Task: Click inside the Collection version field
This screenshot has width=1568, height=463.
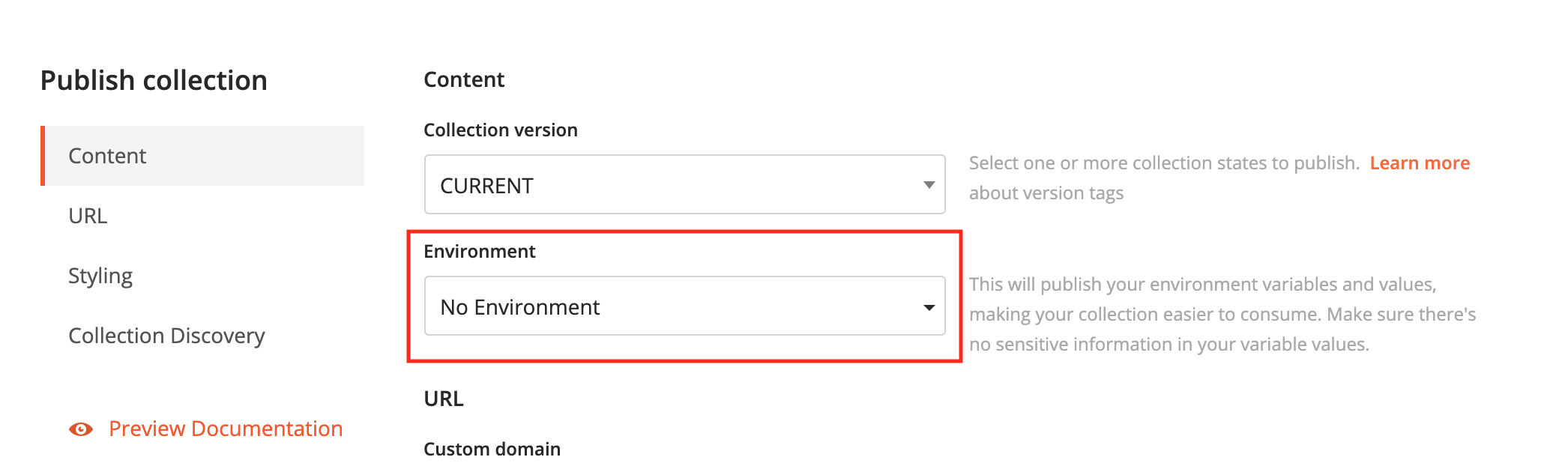Action: pyautogui.click(x=675, y=185)
